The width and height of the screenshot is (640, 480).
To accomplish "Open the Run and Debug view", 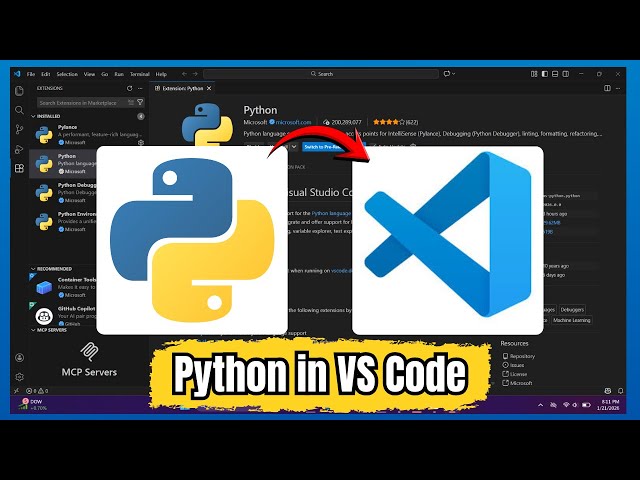I will click(19, 149).
